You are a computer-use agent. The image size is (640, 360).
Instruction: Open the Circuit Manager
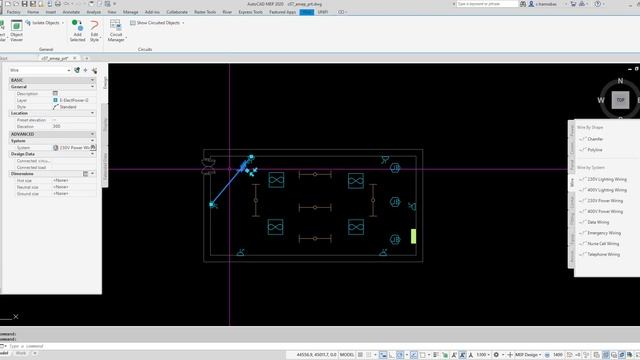point(116,31)
